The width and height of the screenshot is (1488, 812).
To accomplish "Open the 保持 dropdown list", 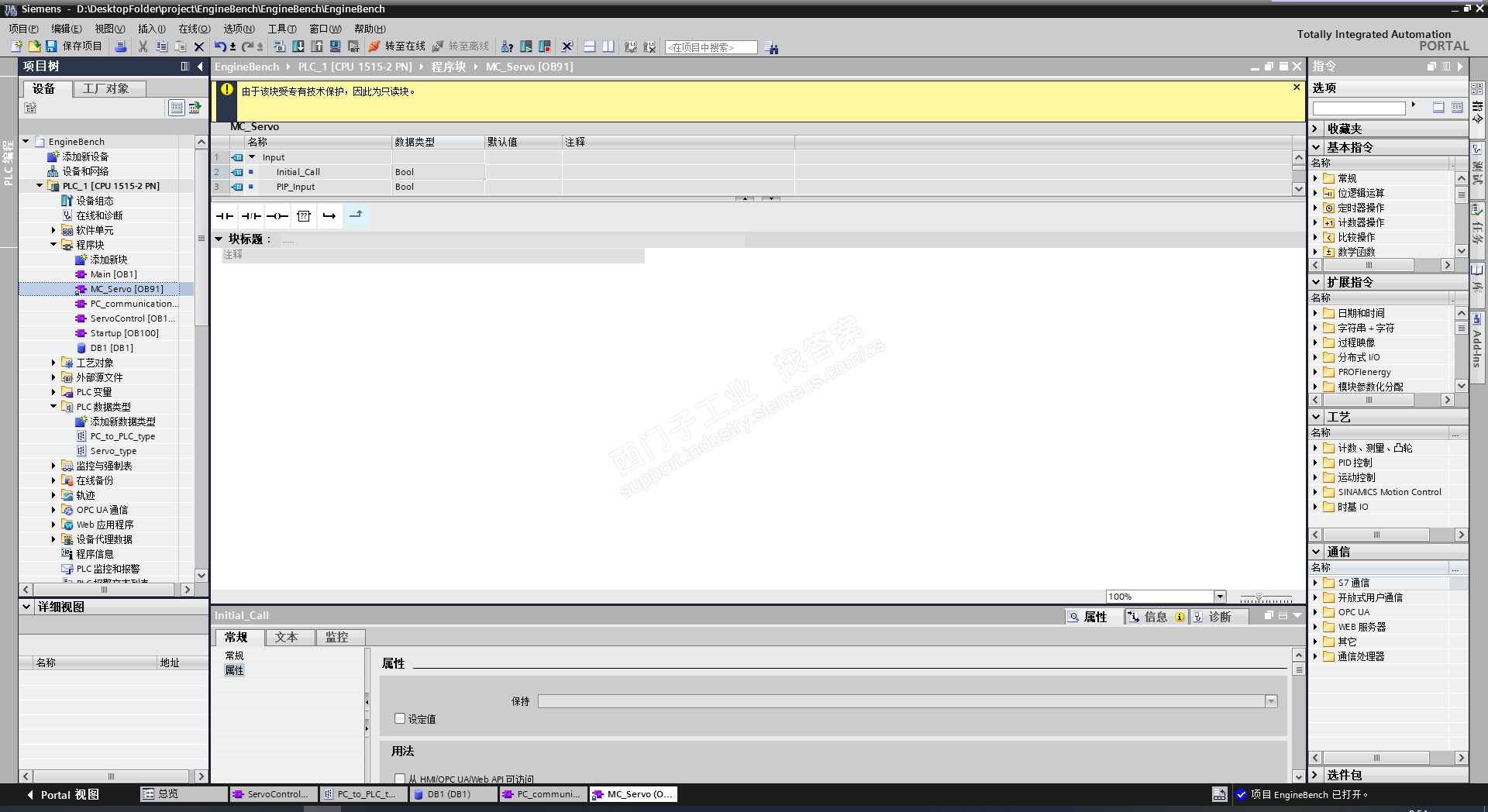I will pyautogui.click(x=1271, y=701).
